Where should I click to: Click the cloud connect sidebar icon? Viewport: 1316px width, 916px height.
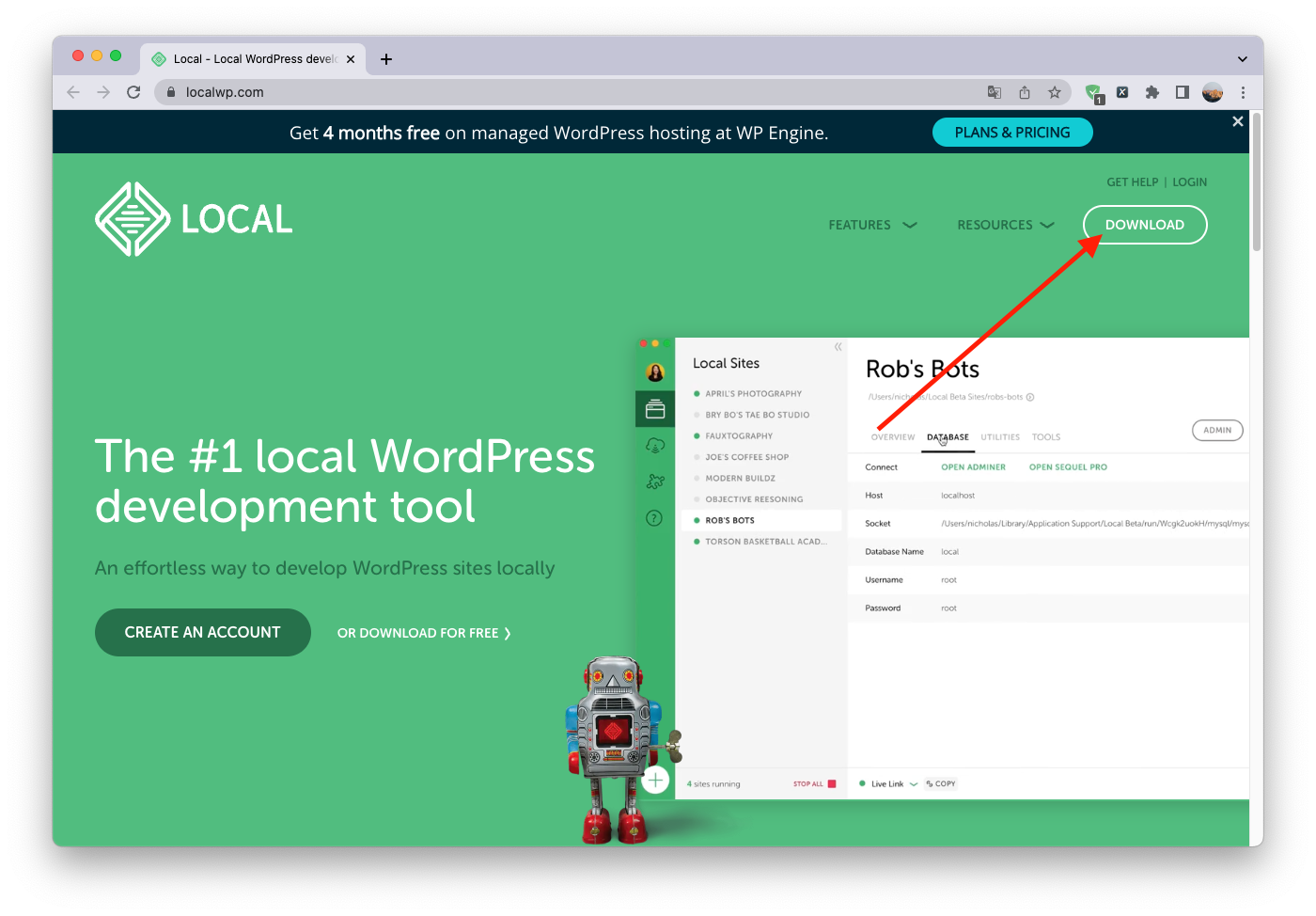pos(655,446)
